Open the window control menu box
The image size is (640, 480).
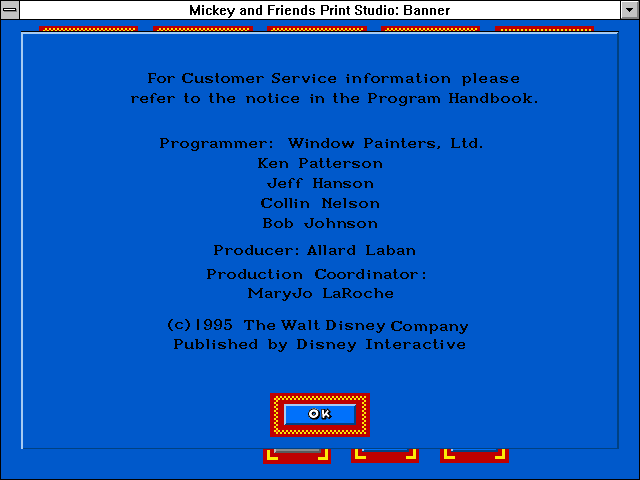(10, 10)
